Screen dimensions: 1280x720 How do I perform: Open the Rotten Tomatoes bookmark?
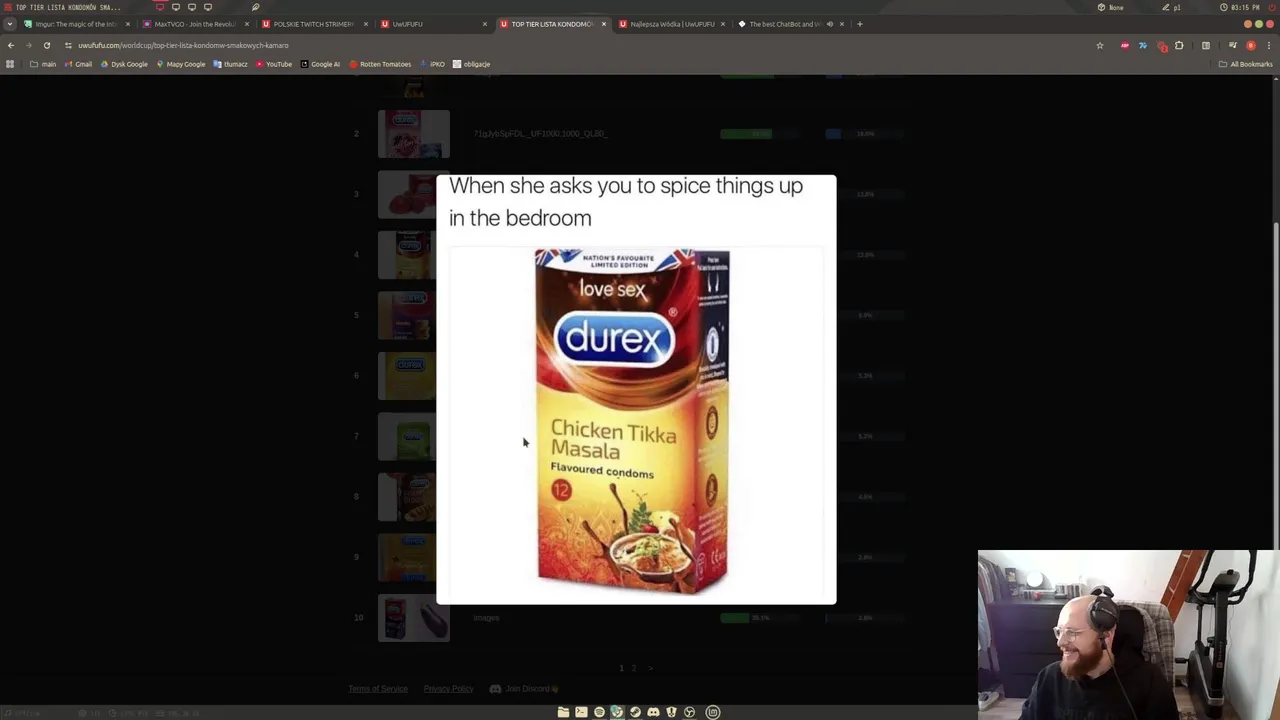[x=380, y=64]
